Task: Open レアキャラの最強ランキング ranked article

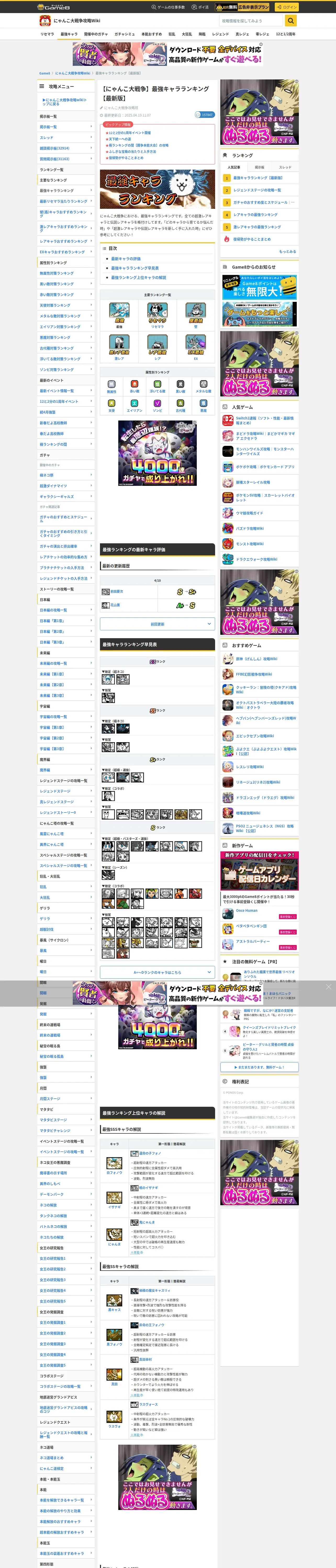Action: tap(255, 214)
